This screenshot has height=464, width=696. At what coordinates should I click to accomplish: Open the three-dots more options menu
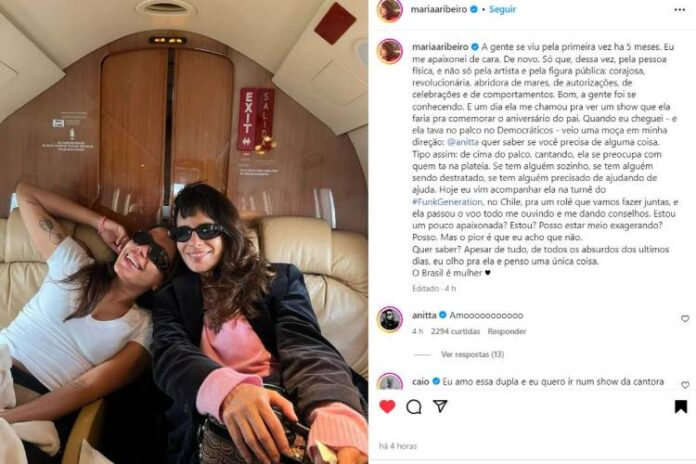pyautogui.click(x=680, y=10)
